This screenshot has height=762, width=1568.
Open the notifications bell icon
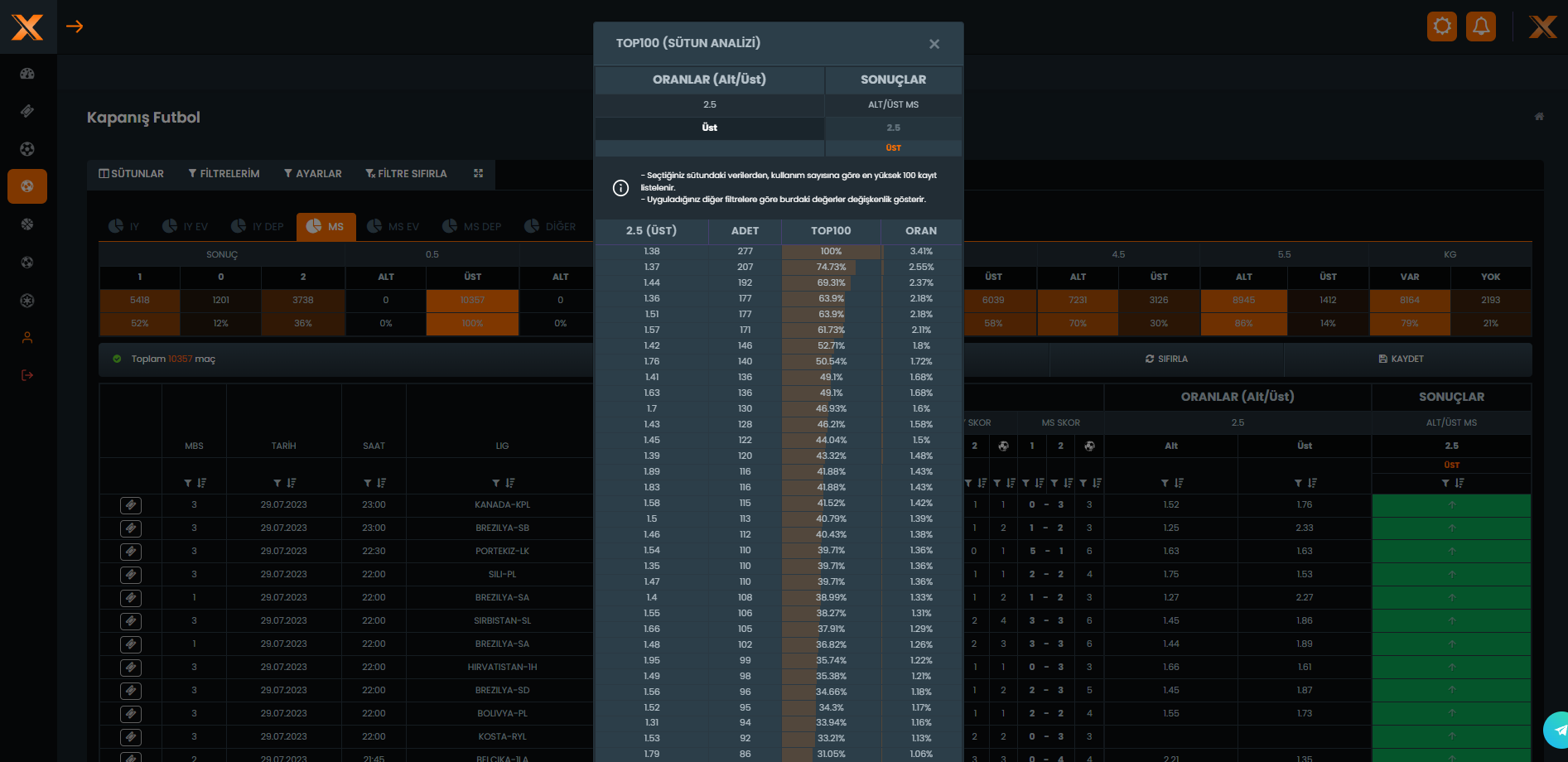[x=1481, y=27]
